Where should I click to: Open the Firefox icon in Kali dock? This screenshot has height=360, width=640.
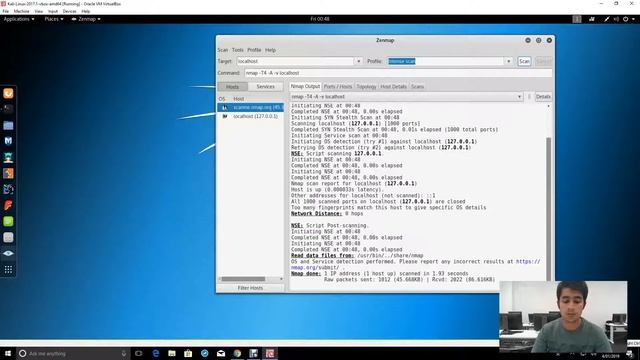tap(8, 93)
